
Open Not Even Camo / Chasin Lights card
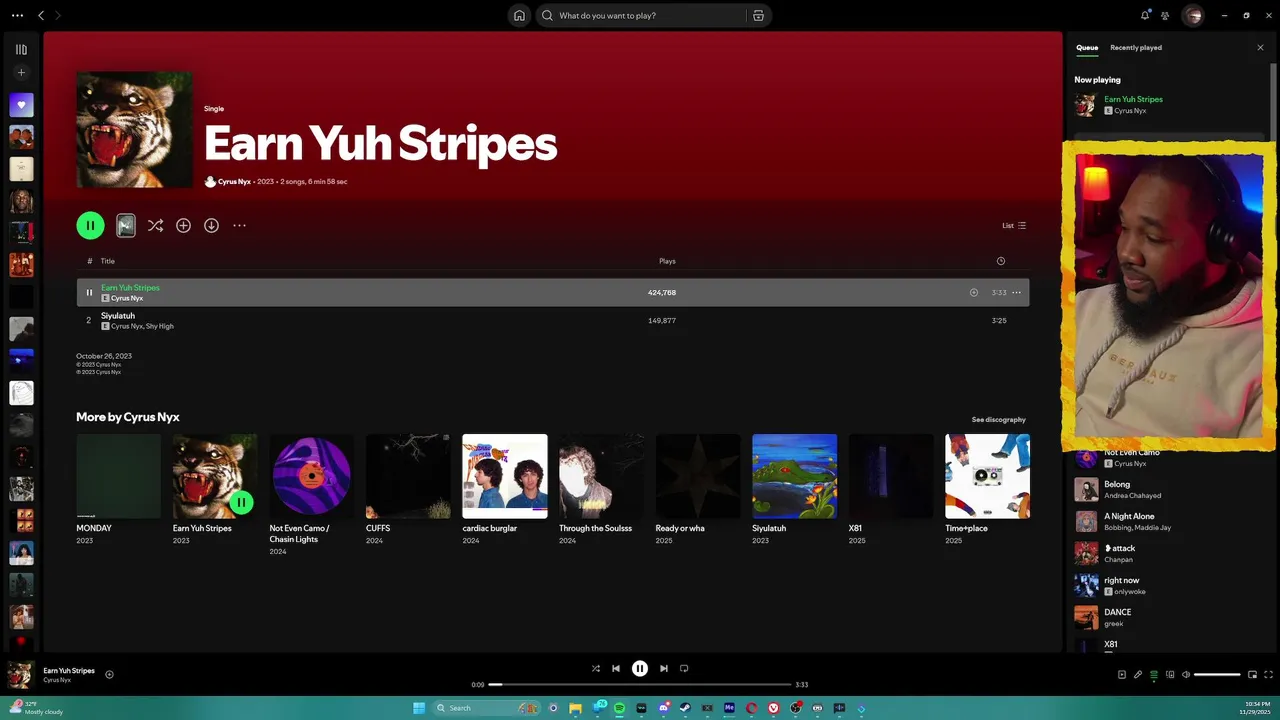point(311,495)
